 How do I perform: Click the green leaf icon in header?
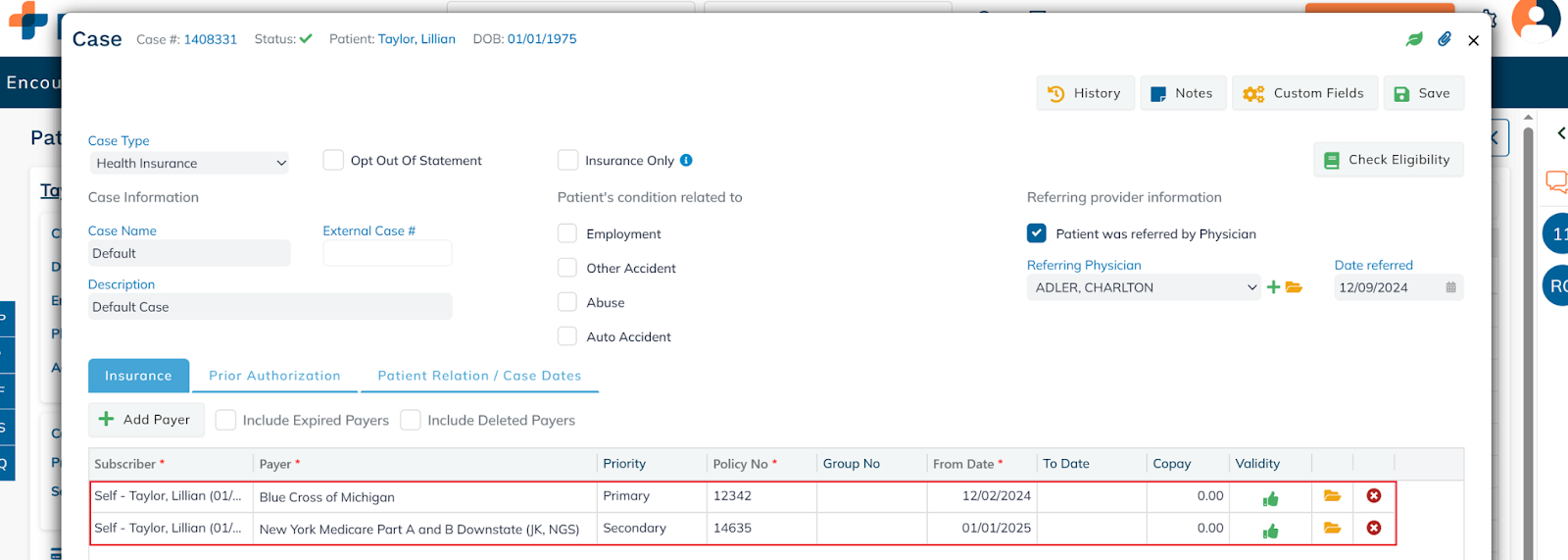(1414, 39)
